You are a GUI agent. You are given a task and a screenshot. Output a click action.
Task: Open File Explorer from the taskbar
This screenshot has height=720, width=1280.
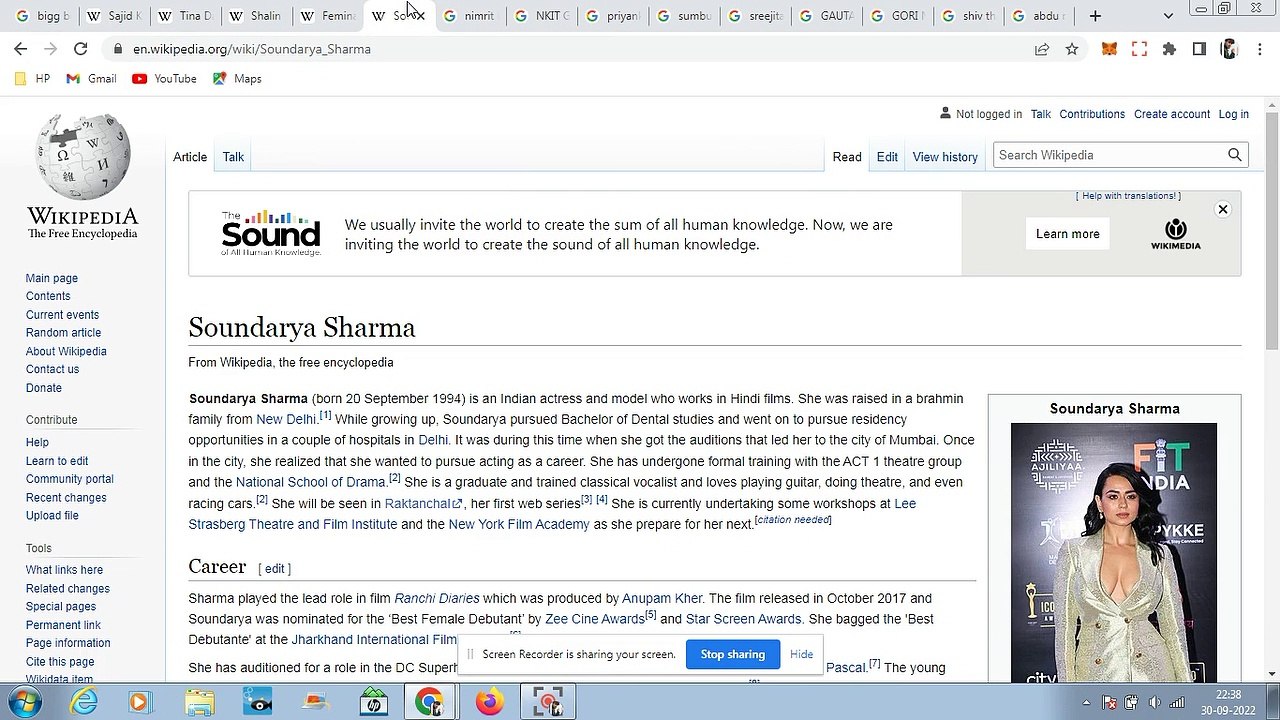point(199,702)
